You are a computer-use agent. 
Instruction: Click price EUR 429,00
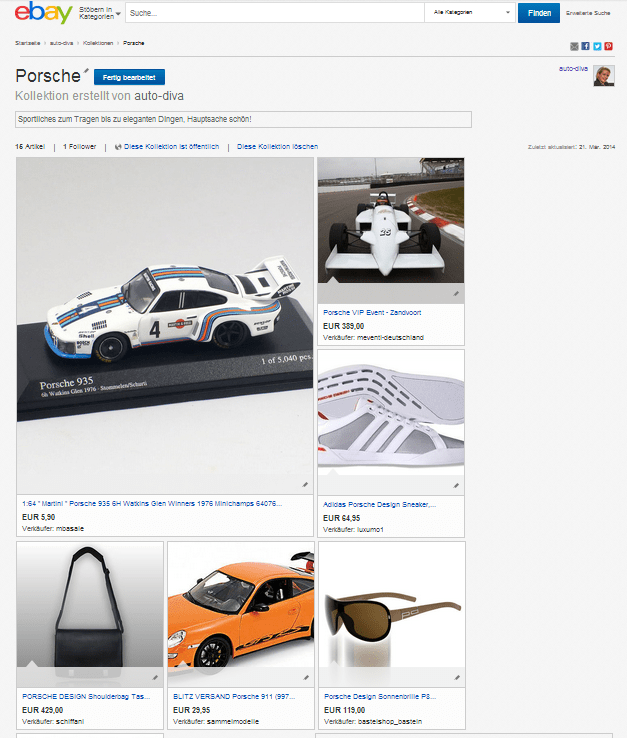(42, 710)
